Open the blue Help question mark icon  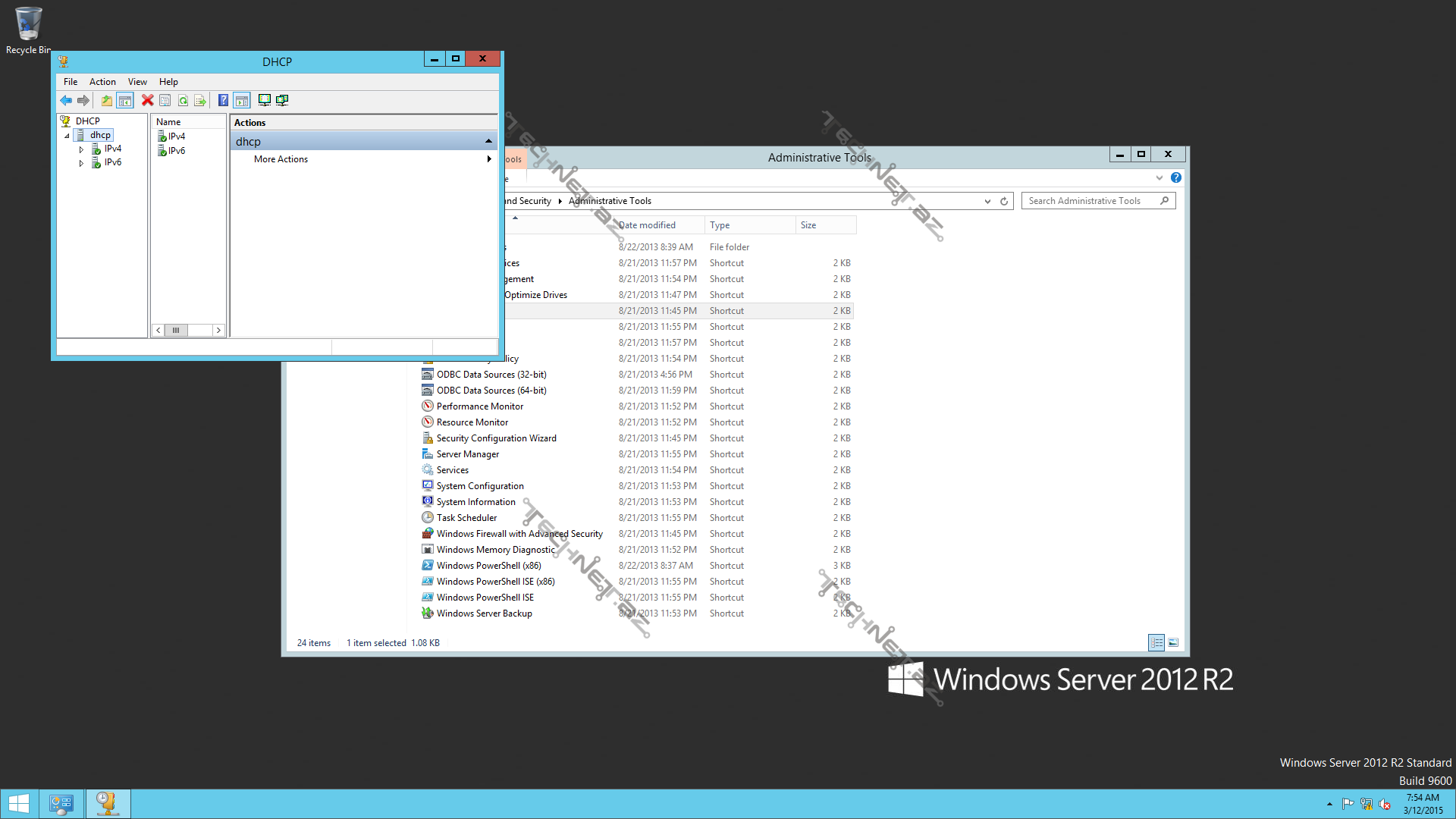(x=223, y=100)
